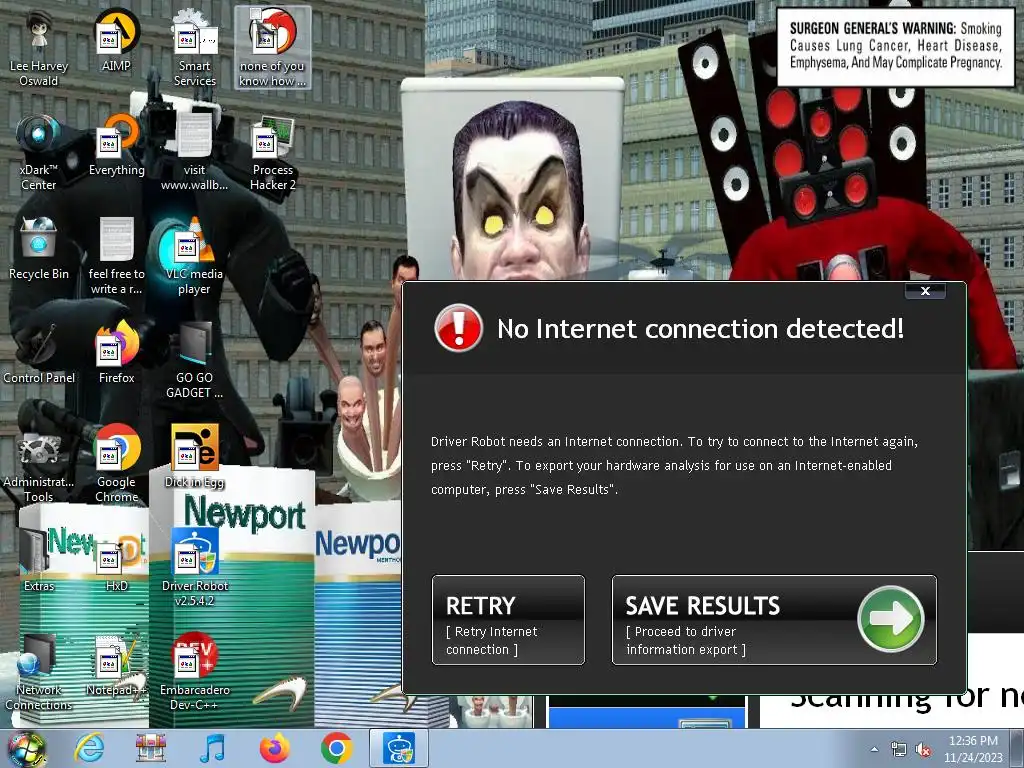1024x768 pixels.
Task: Show hidden system tray icons arrow
Action: pos(874,749)
